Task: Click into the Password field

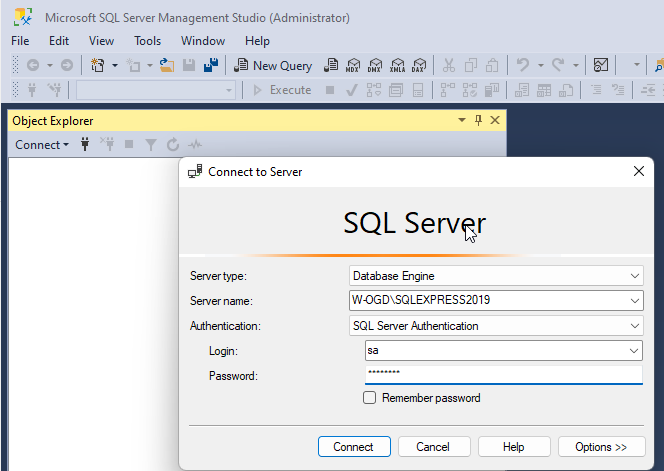Action: pos(503,375)
